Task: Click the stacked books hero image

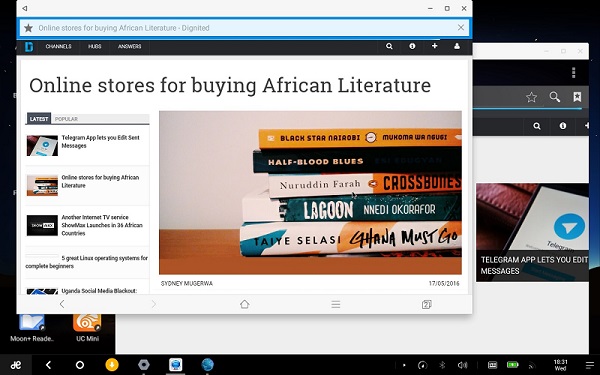Action: [x=310, y=192]
